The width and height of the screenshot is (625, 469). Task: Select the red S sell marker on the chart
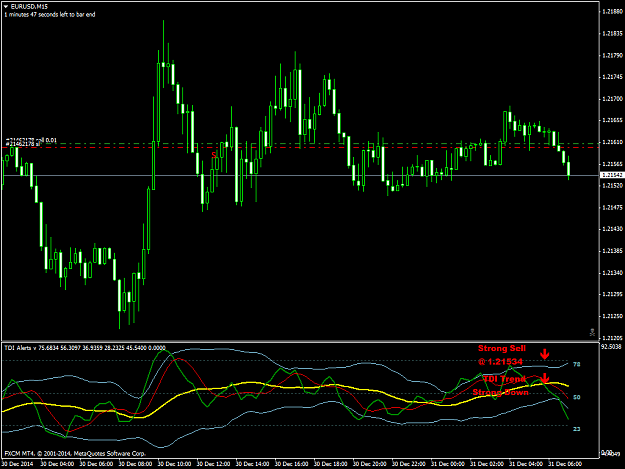214,155
